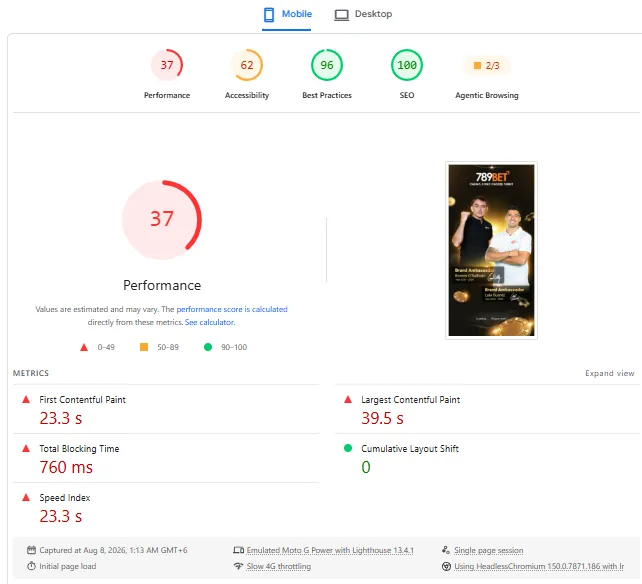Image resolution: width=642 pixels, height=584 pixels.
Task: Click the red triangle 0–49 legend icon
Action: [x=84, y=347]
